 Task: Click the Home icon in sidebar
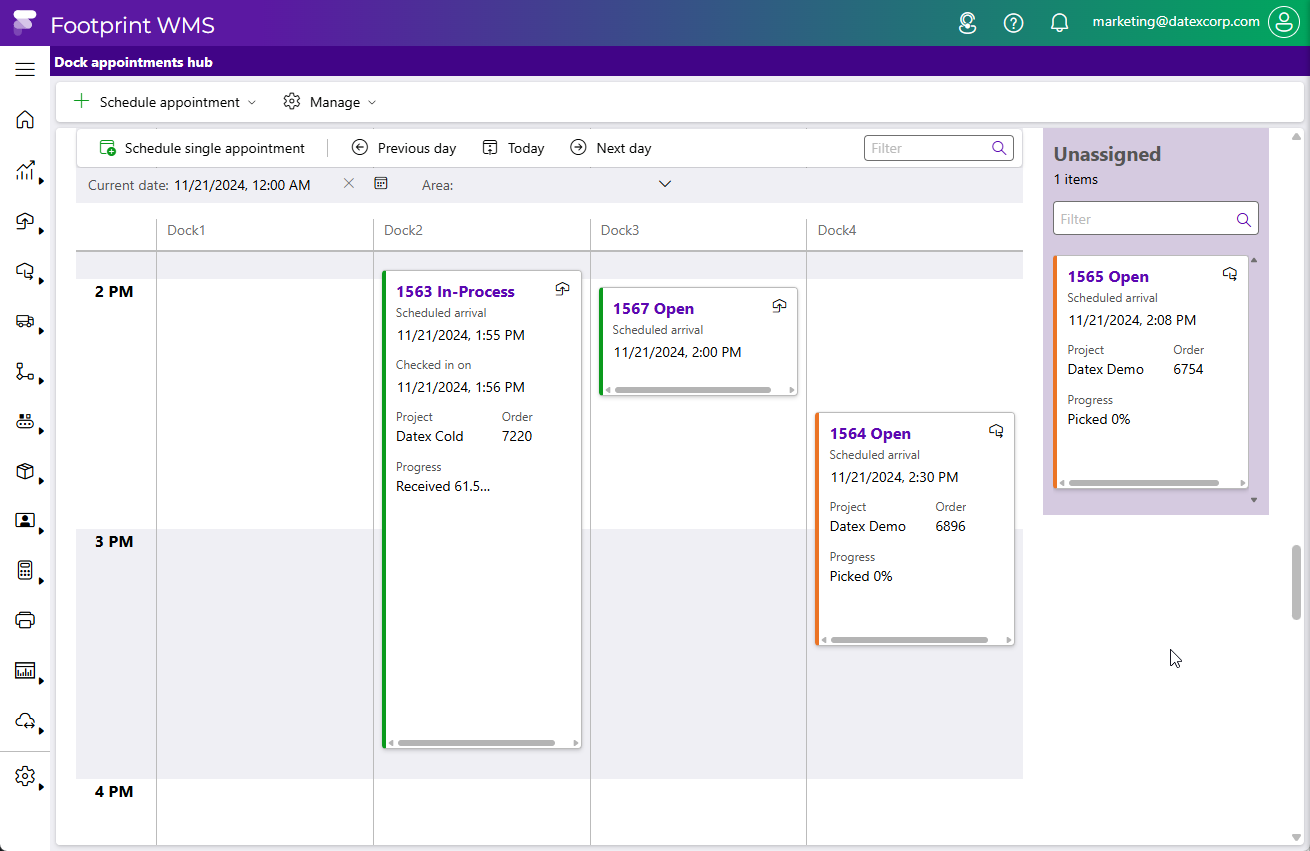click(x=25, y=120)
